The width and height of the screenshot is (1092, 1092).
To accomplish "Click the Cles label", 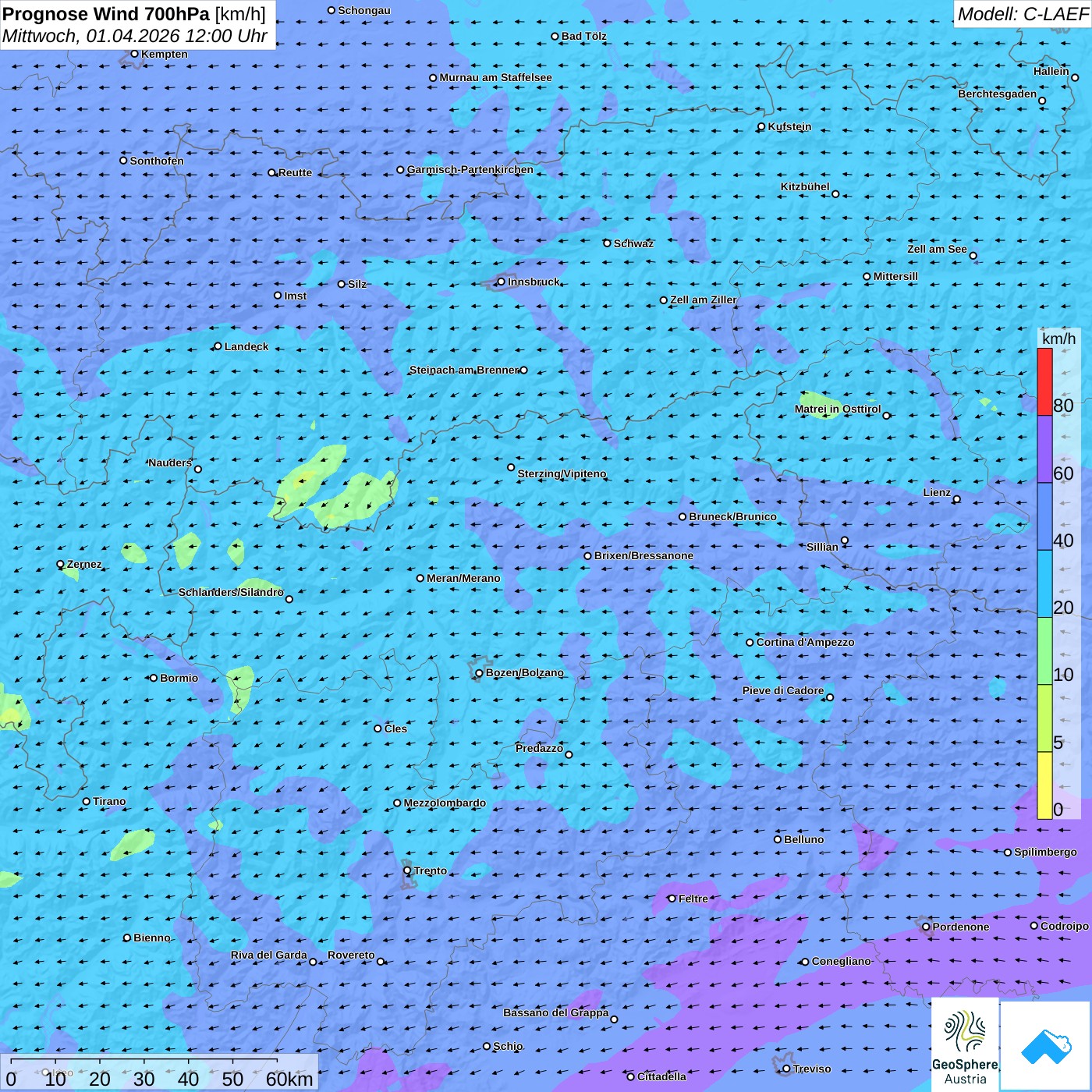I will coord(395,729).
